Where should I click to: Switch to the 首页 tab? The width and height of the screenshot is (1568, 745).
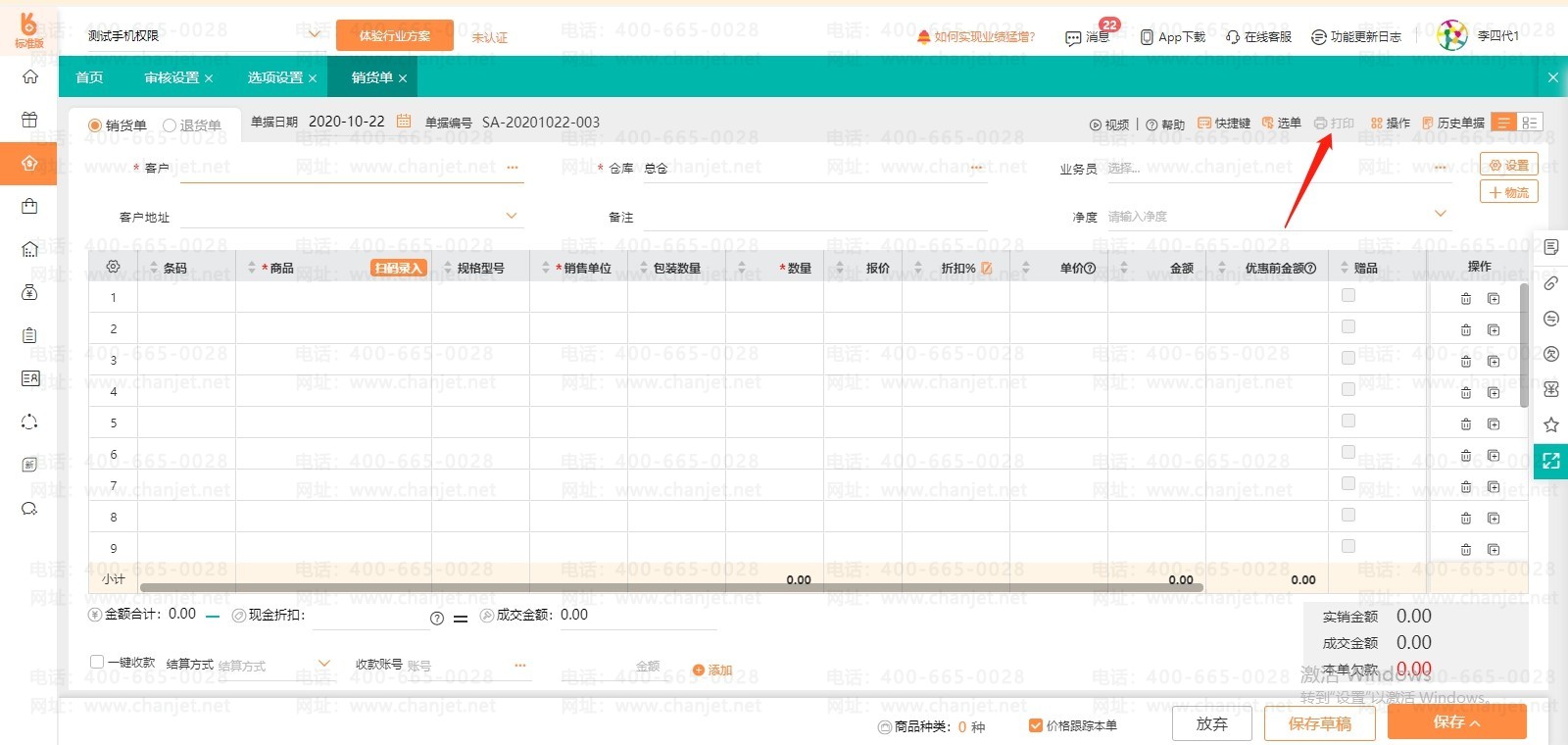[89, 77]
